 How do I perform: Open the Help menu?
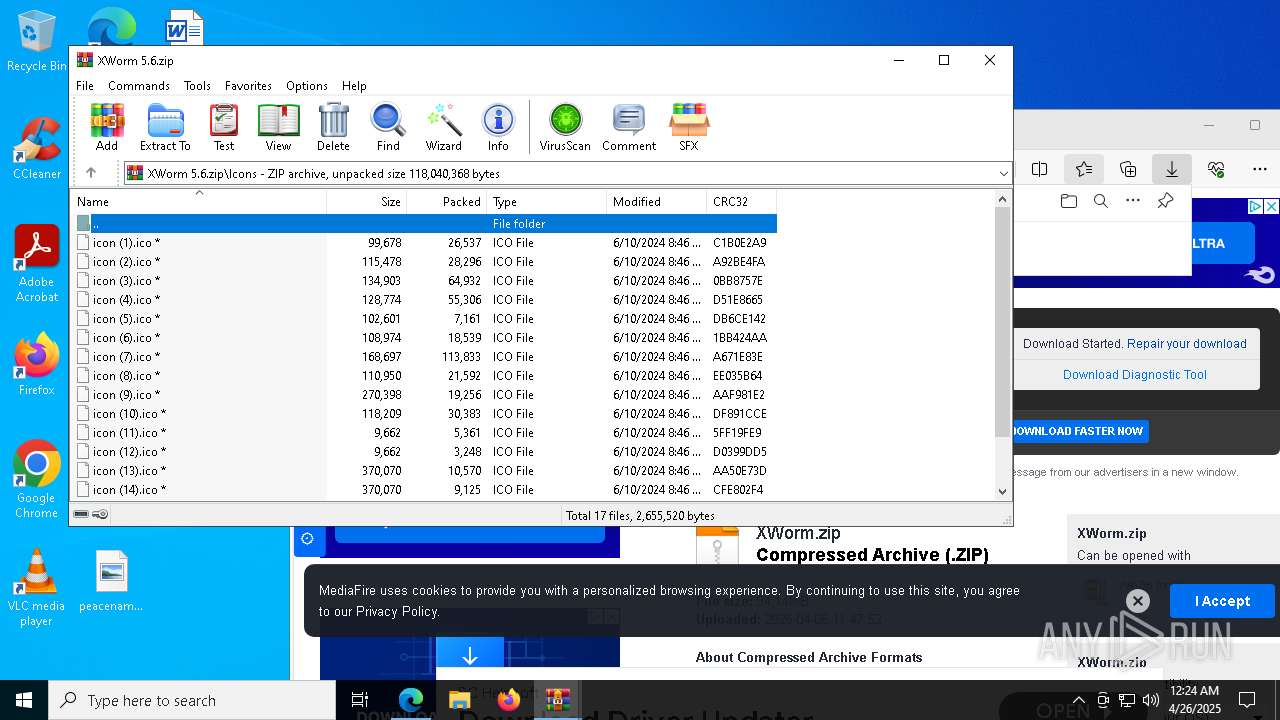[354, 86]
